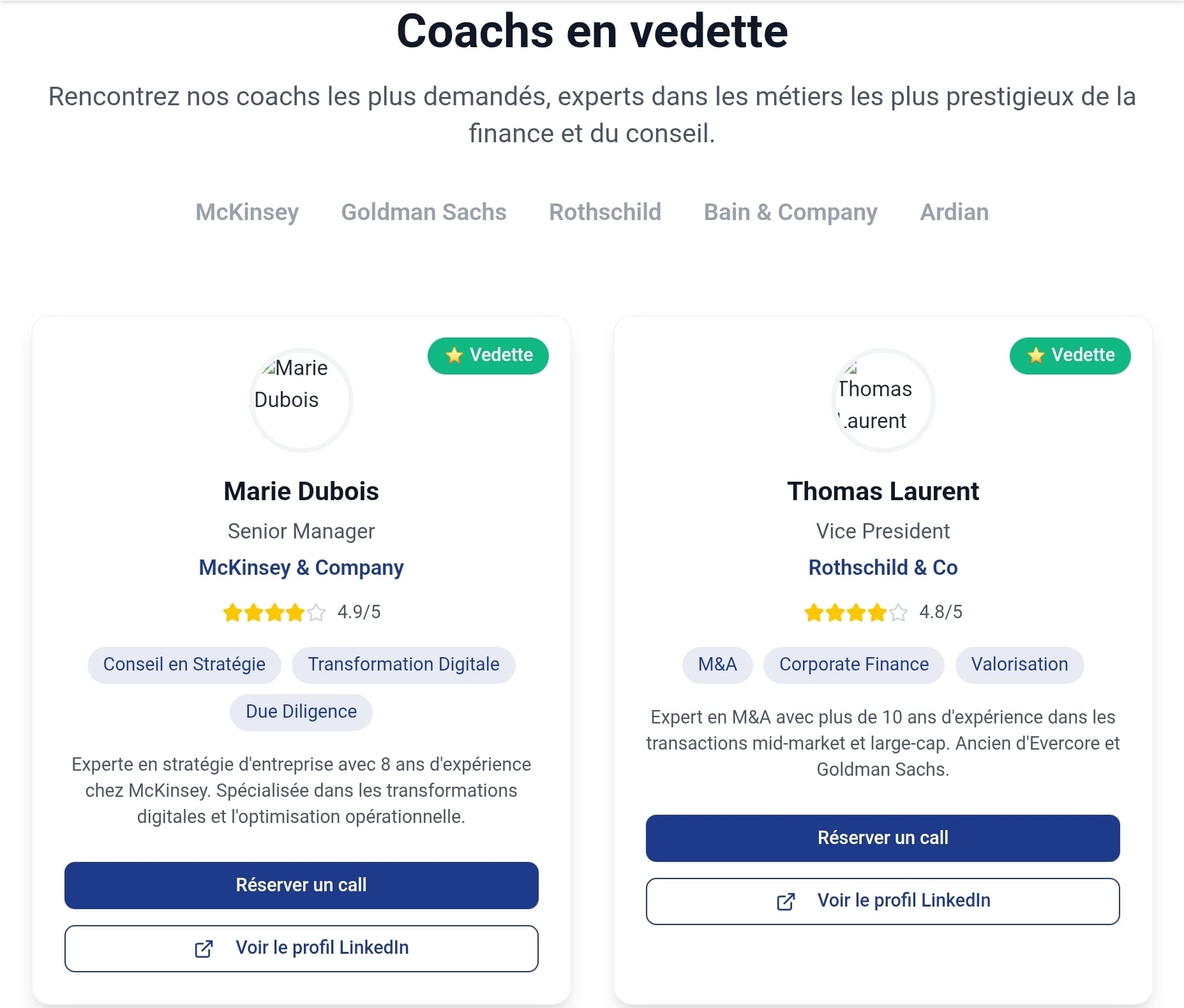Click the Conseil en Stratégie tag
Image resolution: width=1184 pixels, height=1008 pixels.
coord(184,665)
